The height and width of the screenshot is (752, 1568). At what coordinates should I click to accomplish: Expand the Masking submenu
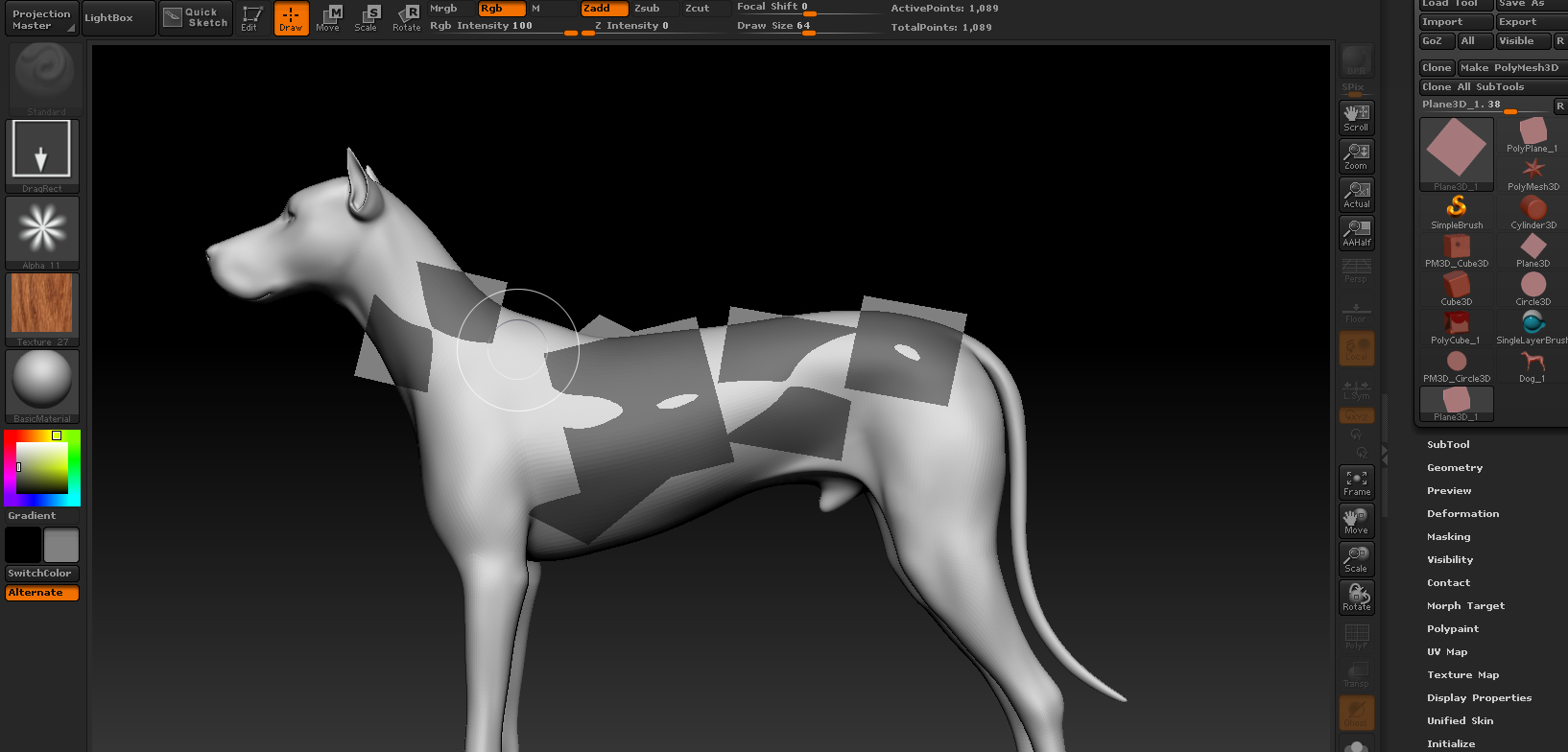(1448, 537)
